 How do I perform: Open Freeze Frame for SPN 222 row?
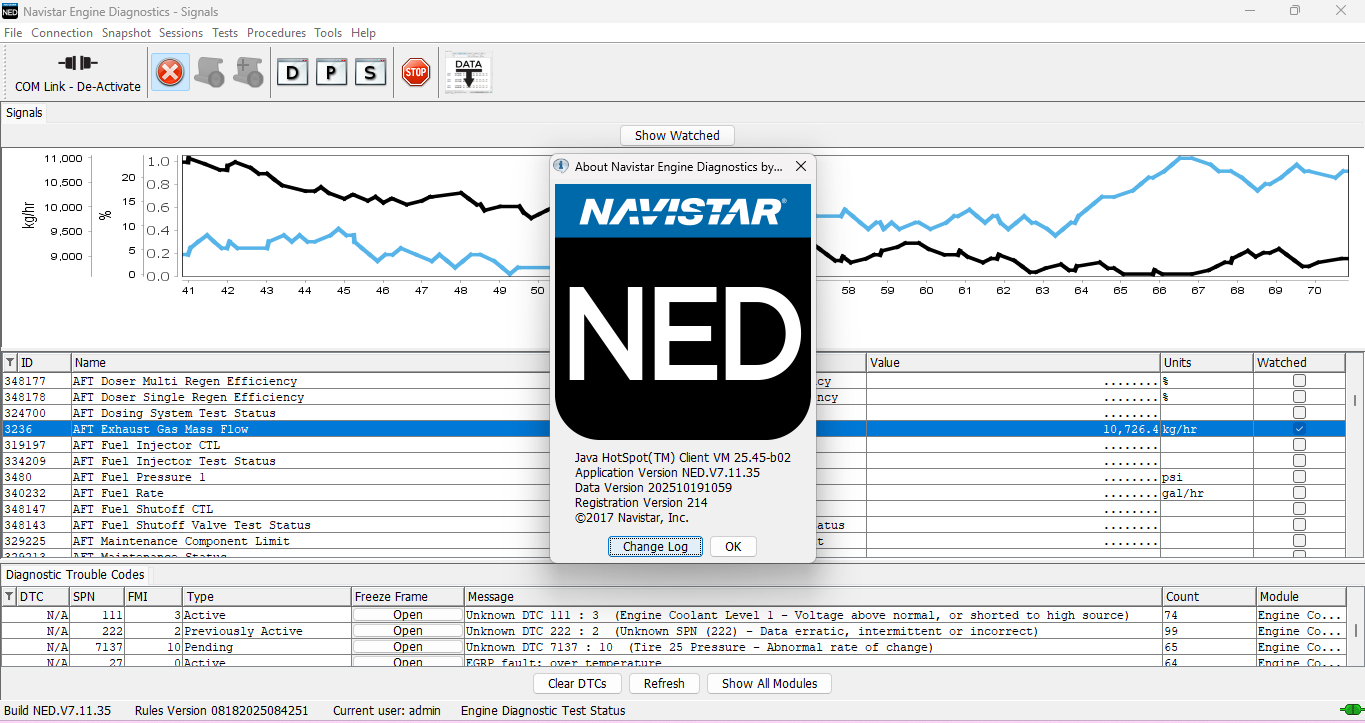[408, 631]
